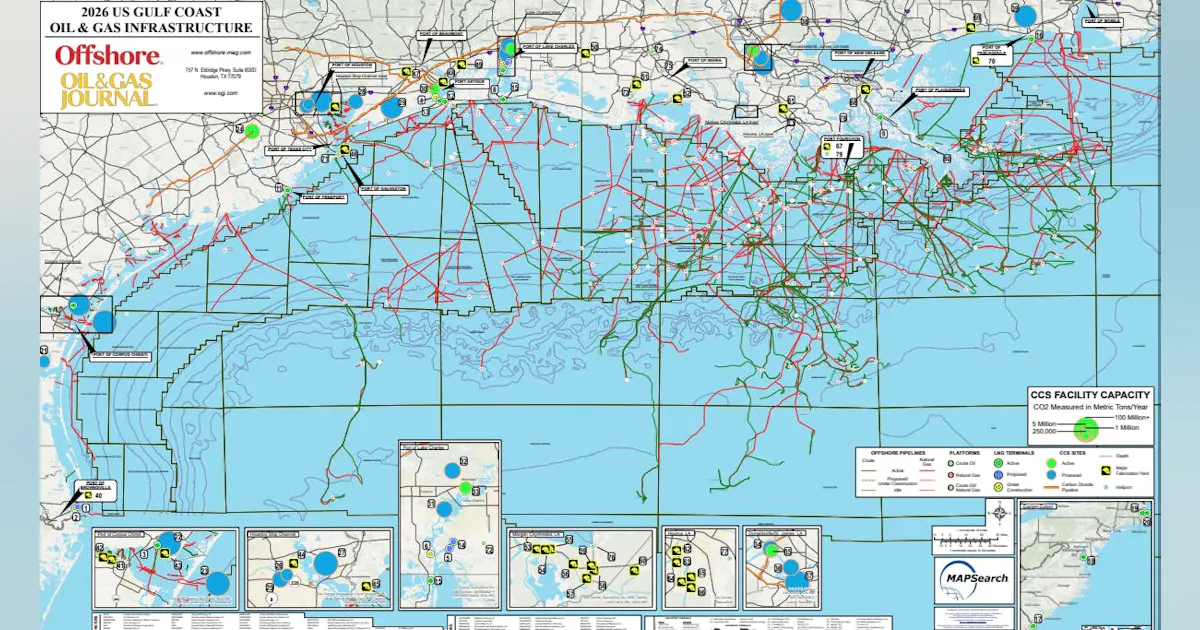Click the fabrication yard icon beside Port Fourchon 67
Viewport: 1200px width, 630px height.
click(x=828, y=146)
